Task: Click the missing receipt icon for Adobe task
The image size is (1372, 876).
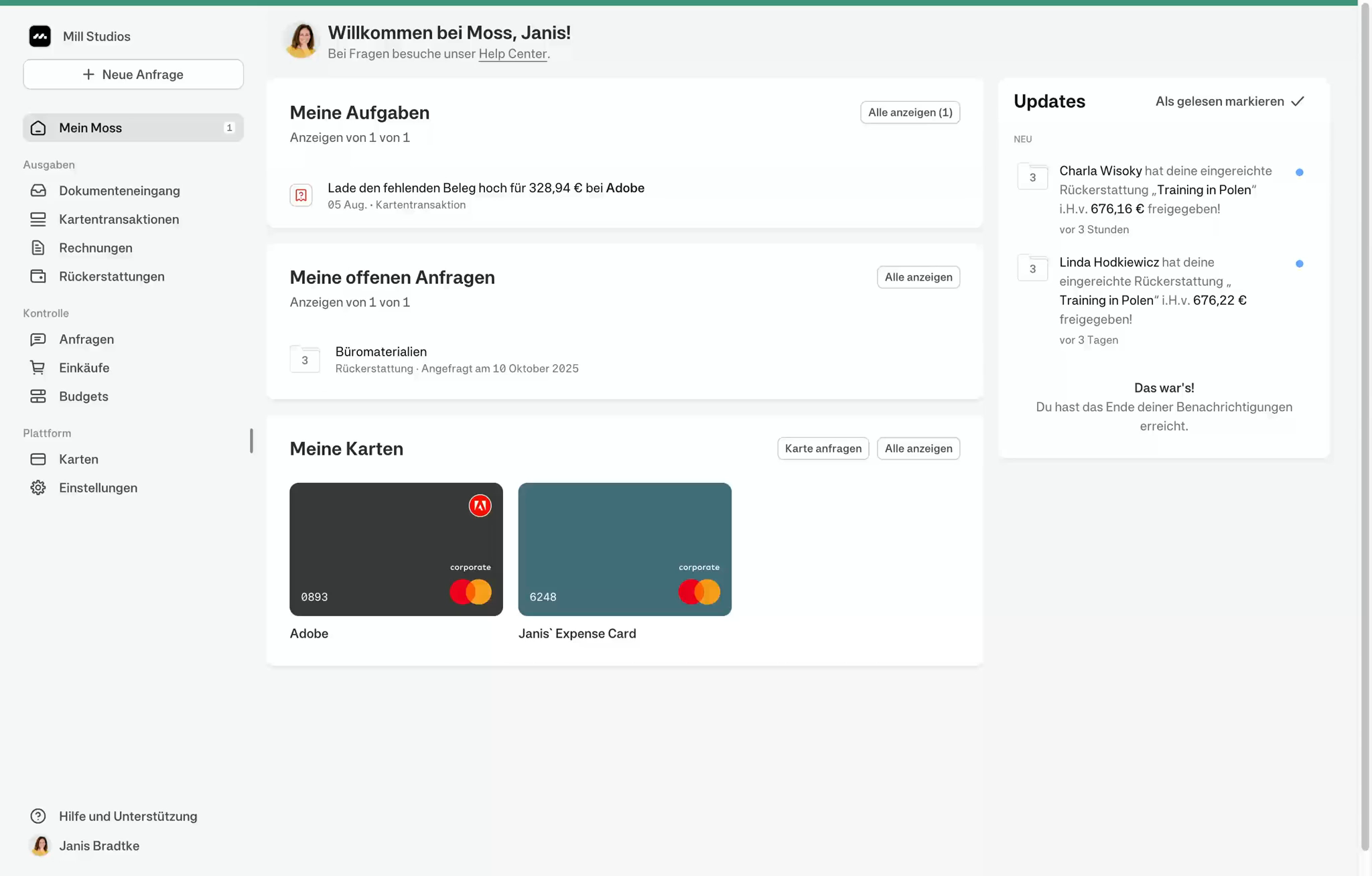Action: click(301, 196)
